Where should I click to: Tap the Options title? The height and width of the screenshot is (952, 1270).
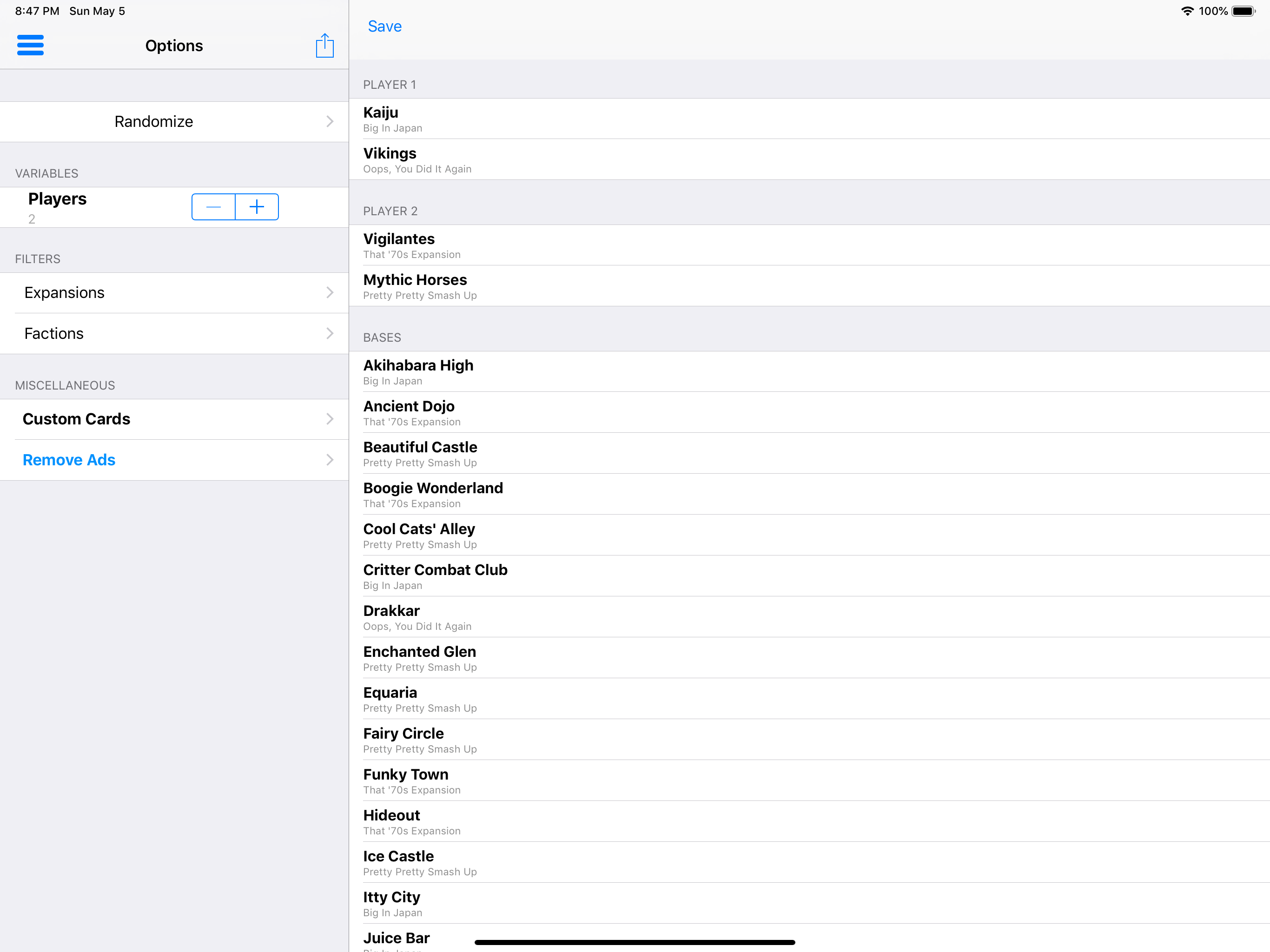click(174, 46)
